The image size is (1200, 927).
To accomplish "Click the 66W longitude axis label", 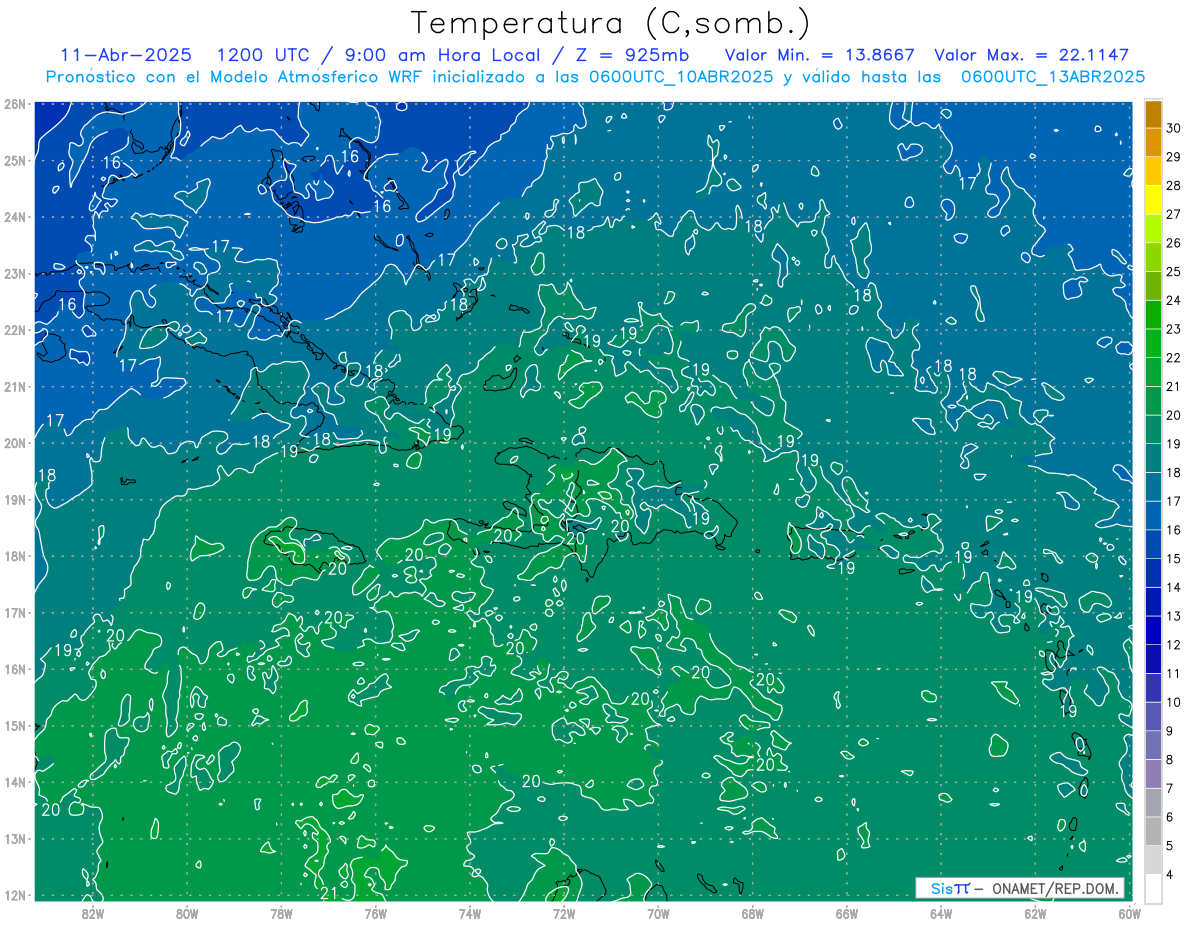I will [846, 913].
